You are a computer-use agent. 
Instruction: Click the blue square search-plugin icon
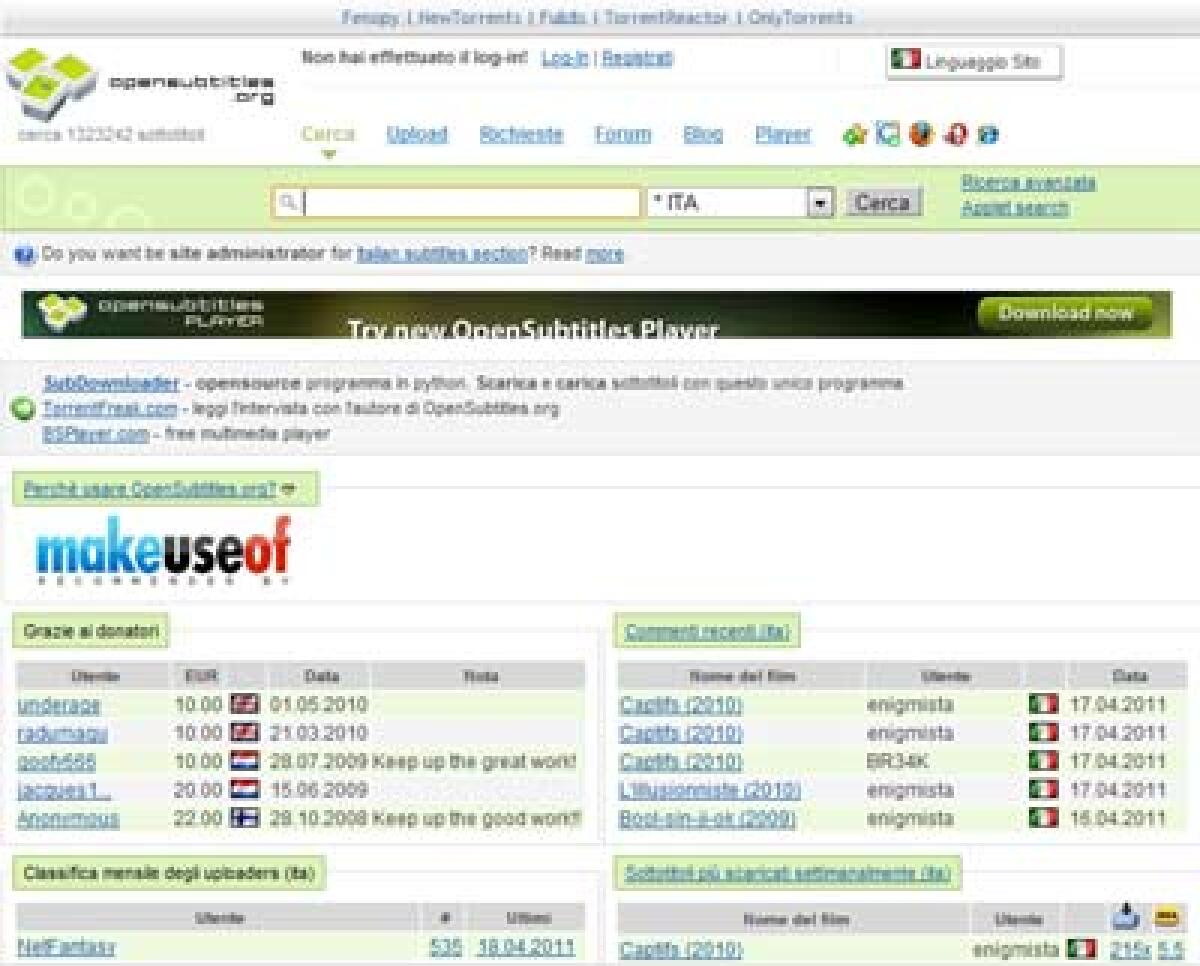(887, 134)
